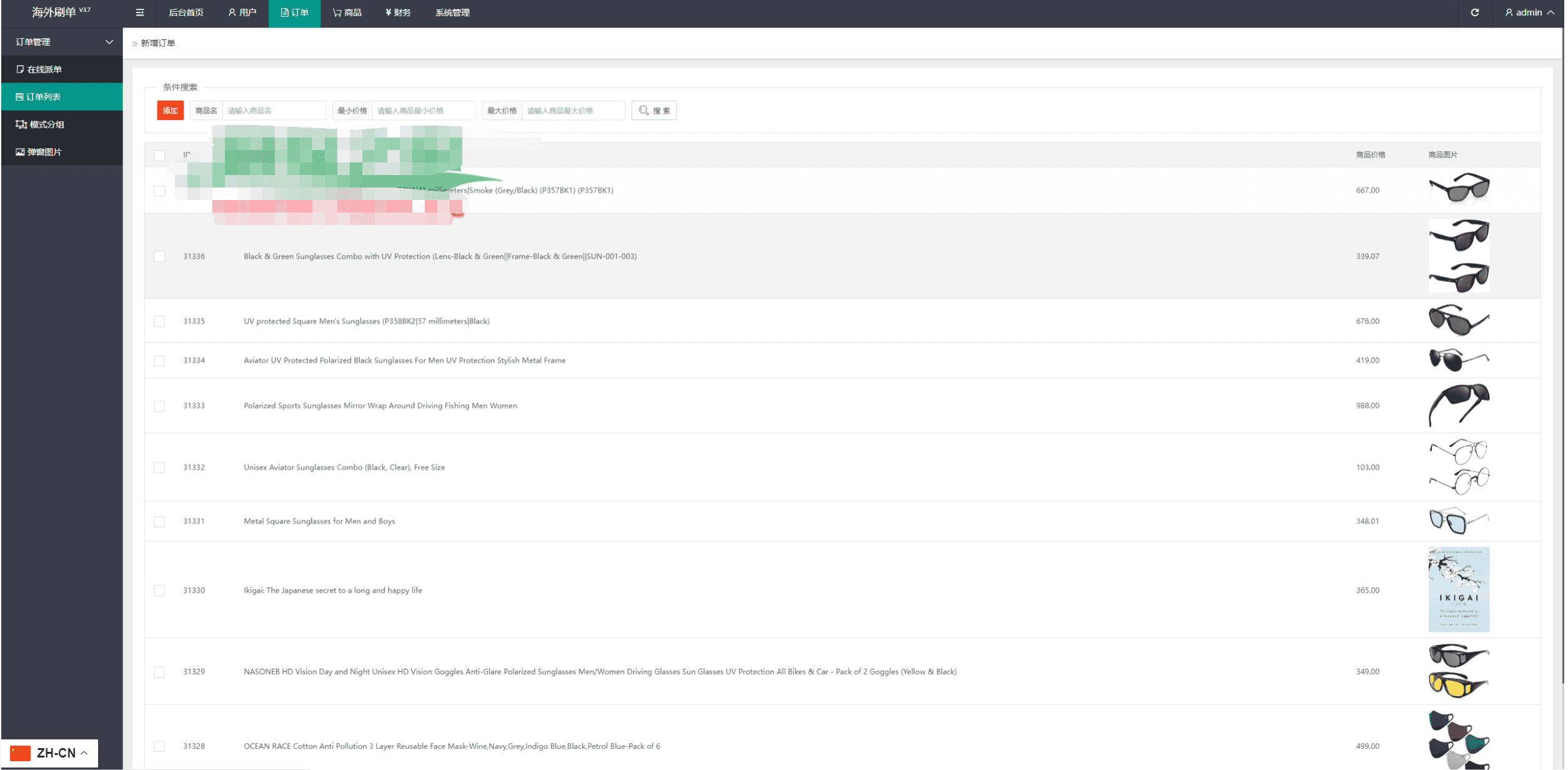Open 在线派单 sidebar item
Viewport: 1568px width, 770px height.
click(x=44, y=69)
